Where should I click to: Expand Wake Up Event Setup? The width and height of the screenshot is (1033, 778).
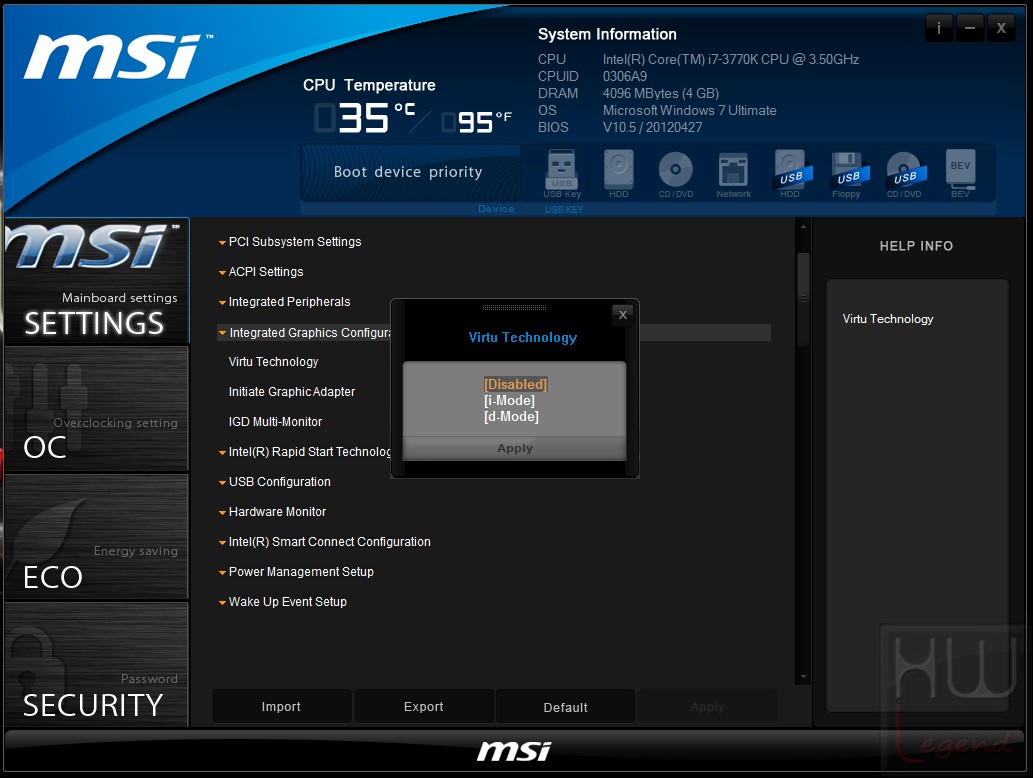[283, 601]
